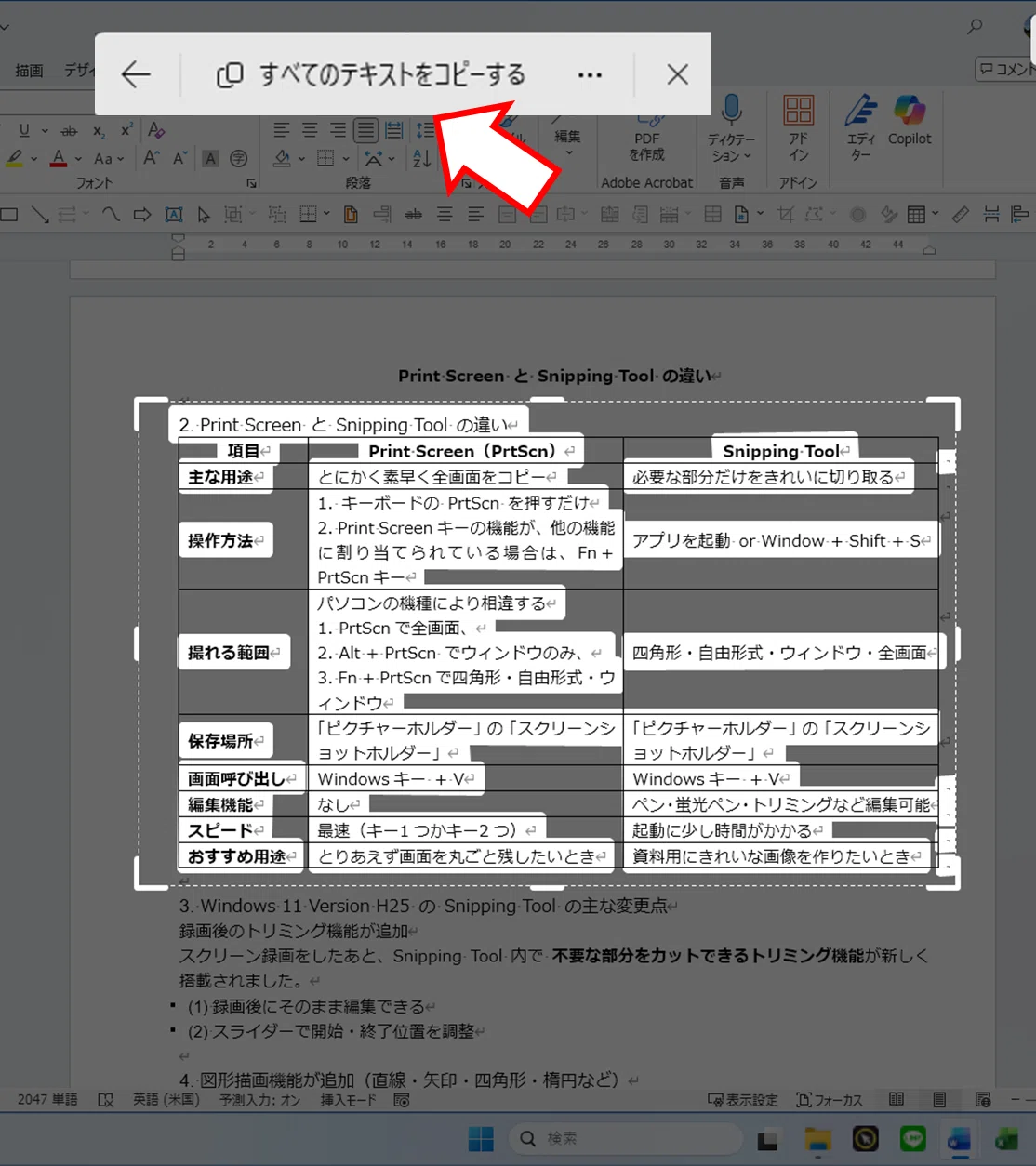This screenshot has height=1166, width=1036.
Task: Insert text box from quick toolbar
Action: pos(174,215)
